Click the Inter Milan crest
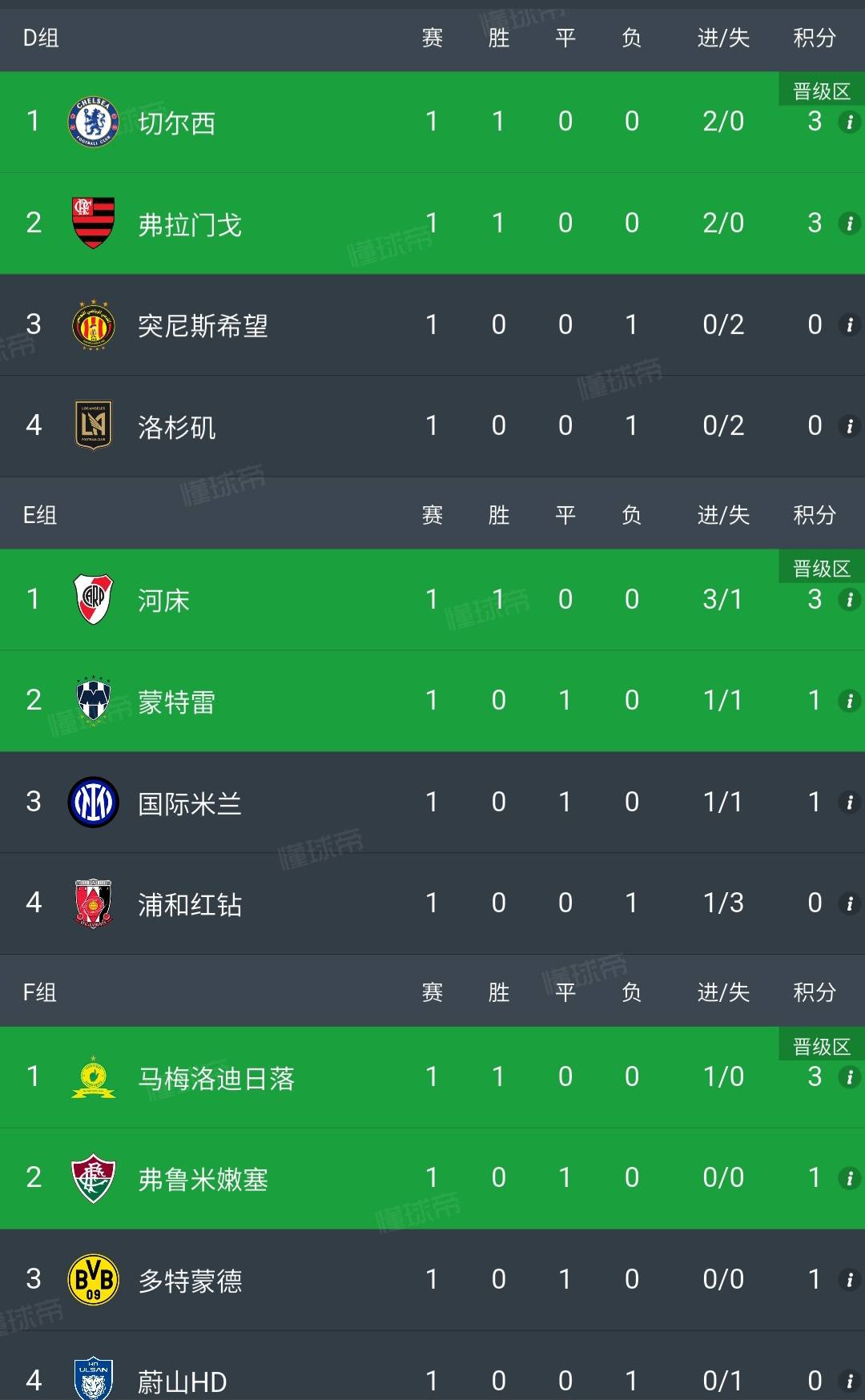865x1400 pixels. [93, 802]
